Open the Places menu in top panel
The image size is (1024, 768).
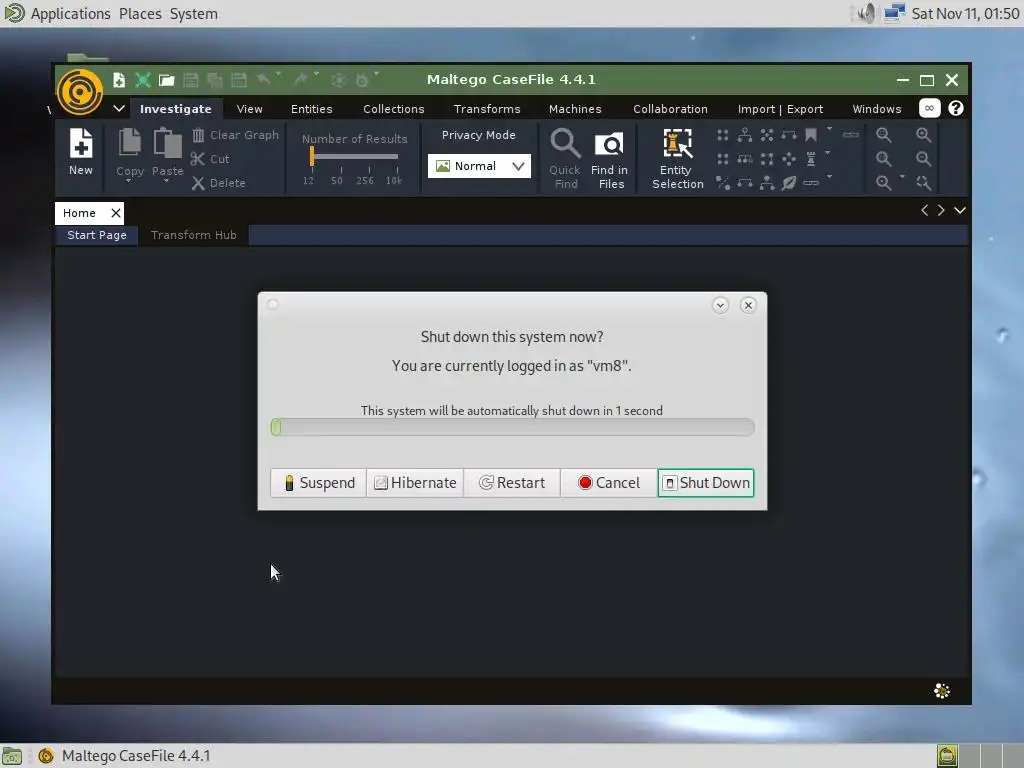click(140, 14)
